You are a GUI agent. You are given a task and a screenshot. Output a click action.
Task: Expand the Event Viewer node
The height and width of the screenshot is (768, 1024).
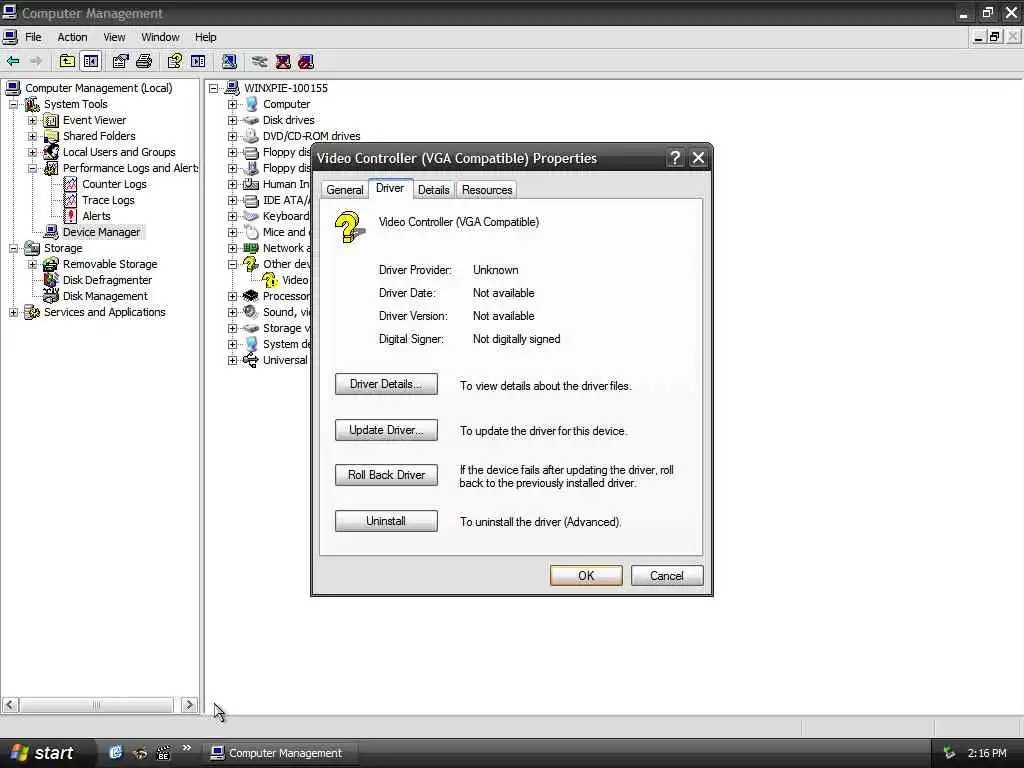[x=33, y=120]
